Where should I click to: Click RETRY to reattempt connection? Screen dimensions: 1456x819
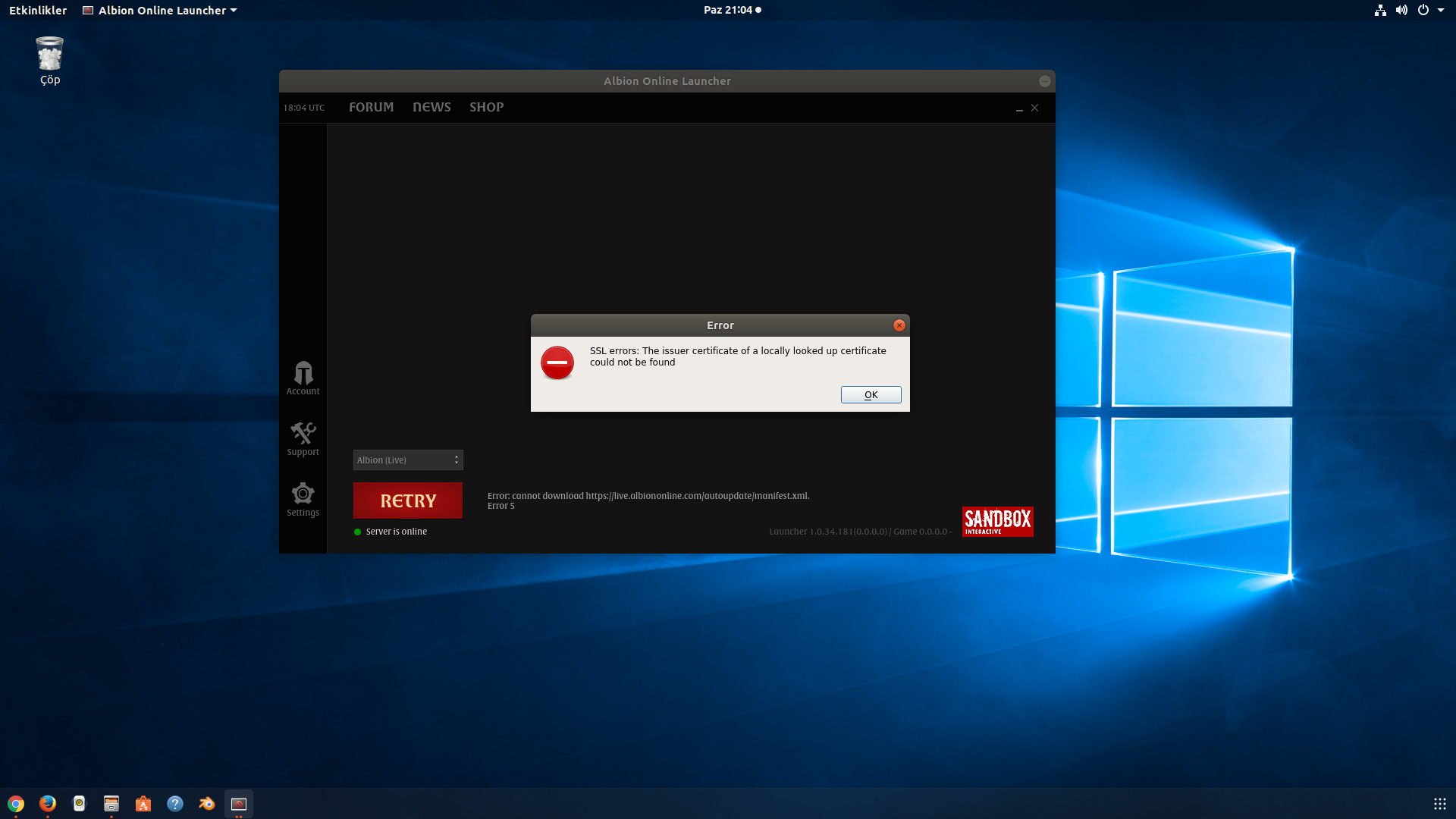[408, 500]
